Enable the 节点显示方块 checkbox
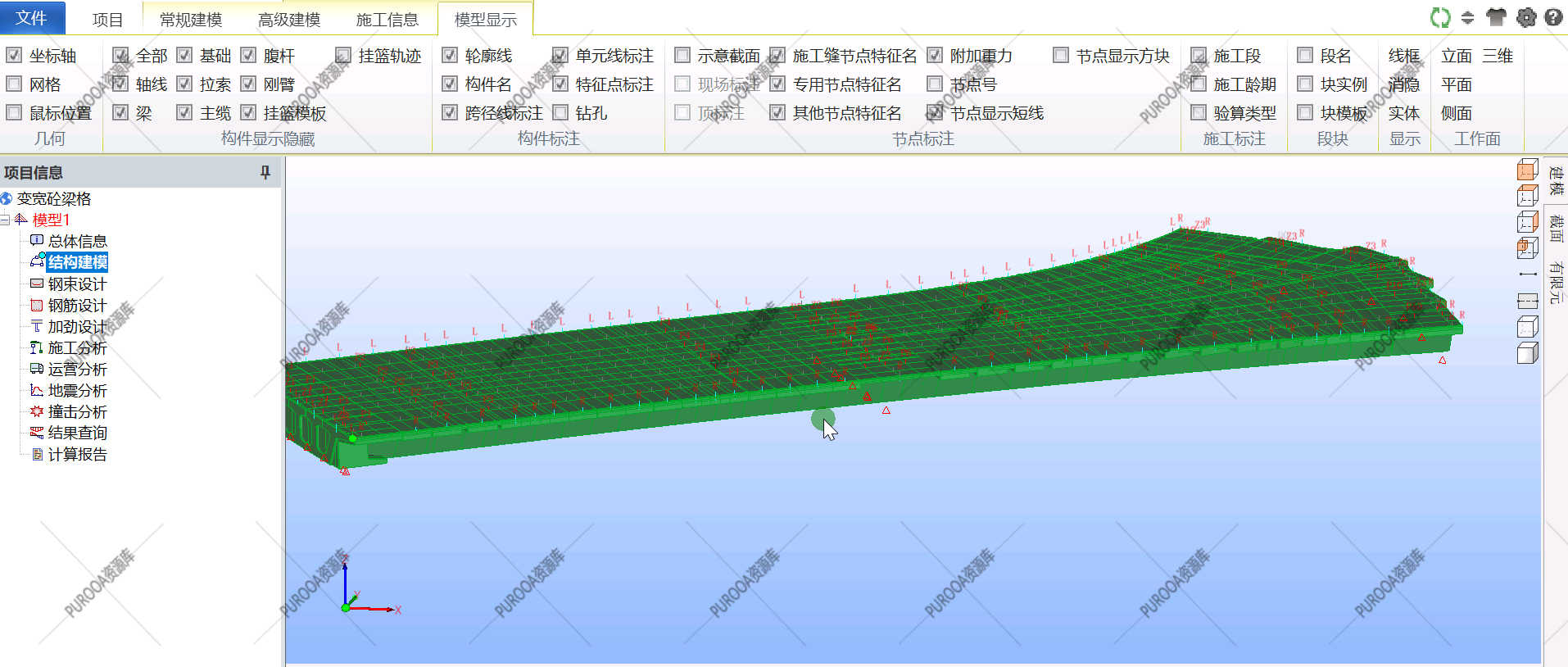Viewport: 1568px width, 667px height. 1061,55
